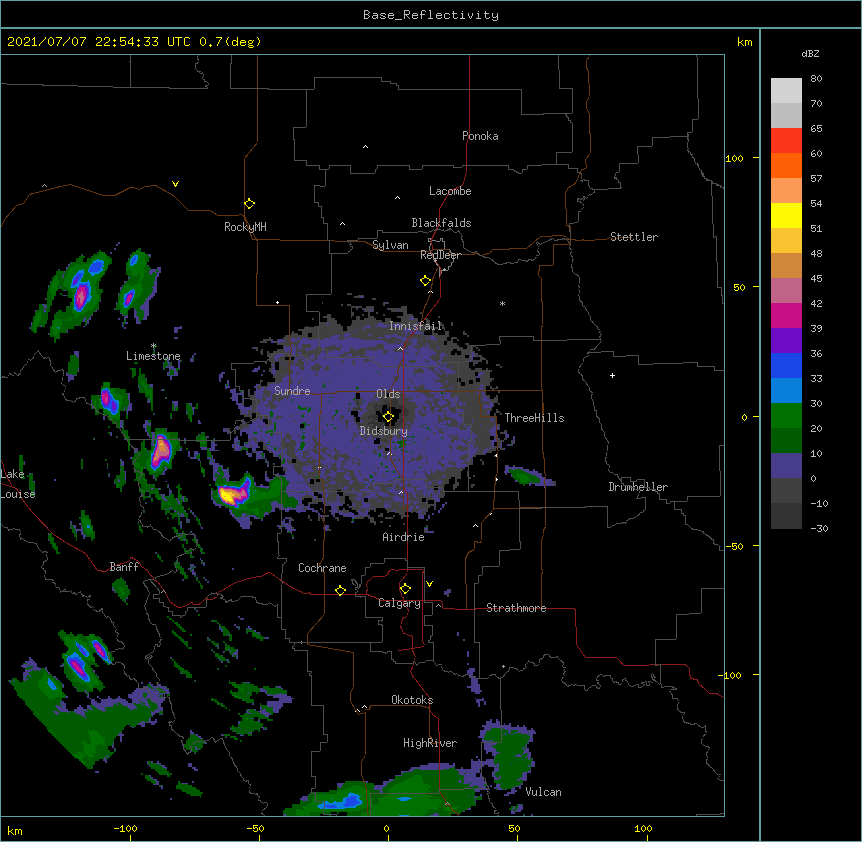This screenshot has height=842, width=862.
Task: Click the white plus marker west of Drumheller
Action: (x=612, y=375)
